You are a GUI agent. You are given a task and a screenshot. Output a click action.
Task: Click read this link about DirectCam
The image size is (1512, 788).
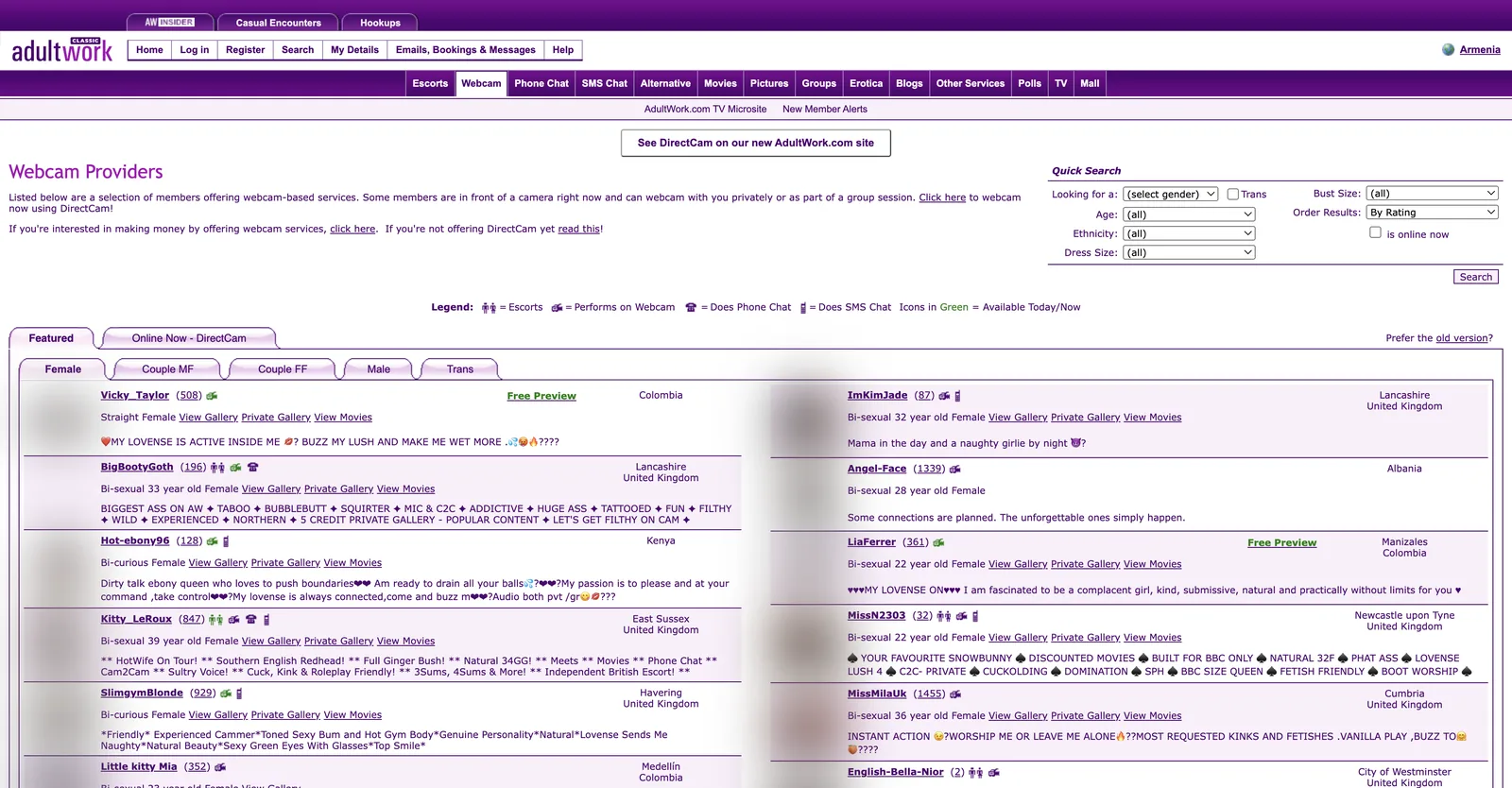pos(579,229)
